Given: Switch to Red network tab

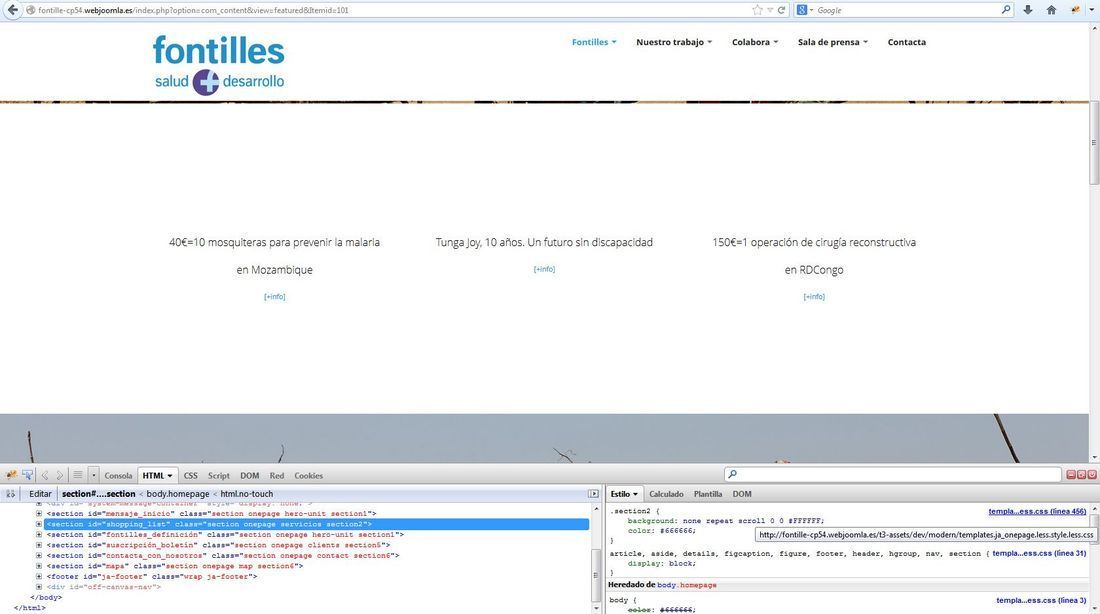Looking at the screenshot, I should [277, 476].
